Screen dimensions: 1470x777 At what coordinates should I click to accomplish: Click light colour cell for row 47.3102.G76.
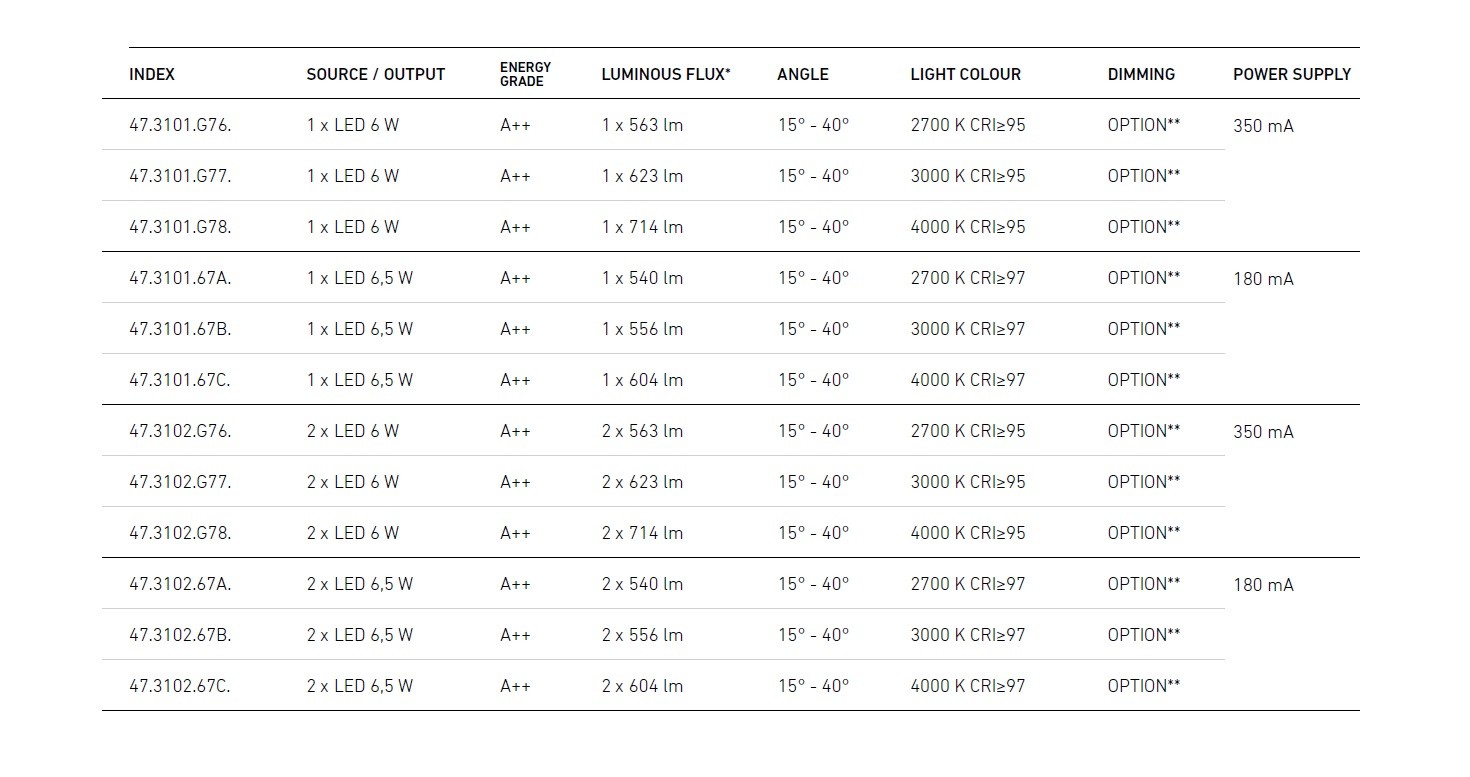[x=967, y=431]
